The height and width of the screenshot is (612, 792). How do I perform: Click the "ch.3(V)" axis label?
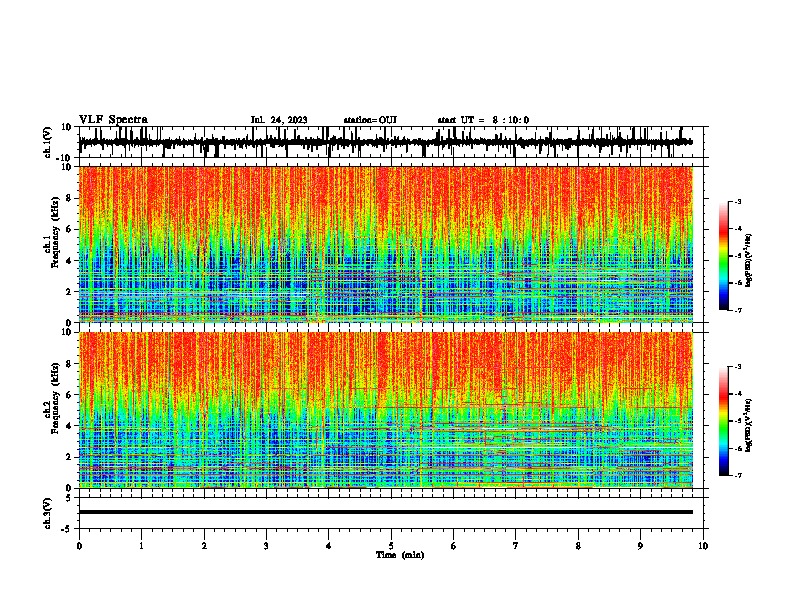[48, 513]
